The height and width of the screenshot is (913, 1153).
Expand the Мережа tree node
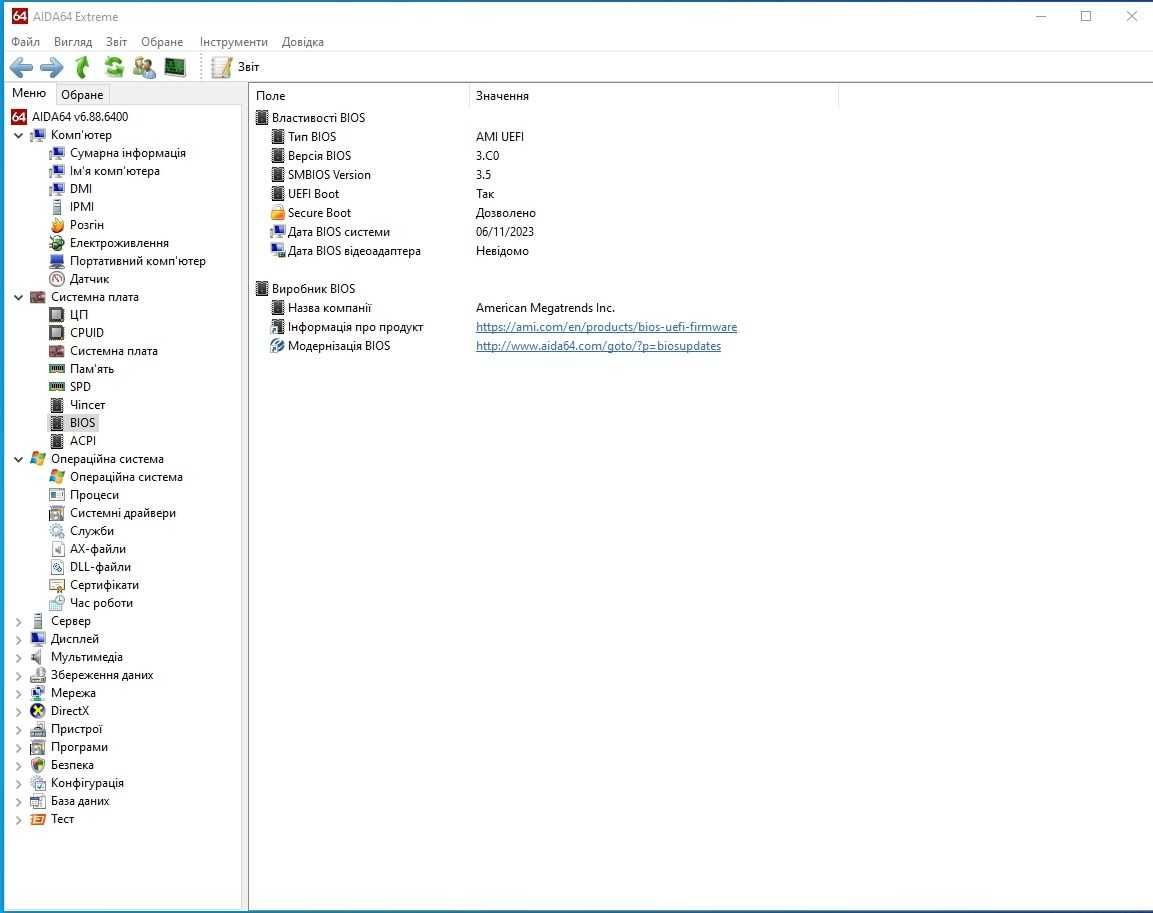point(18,694)
